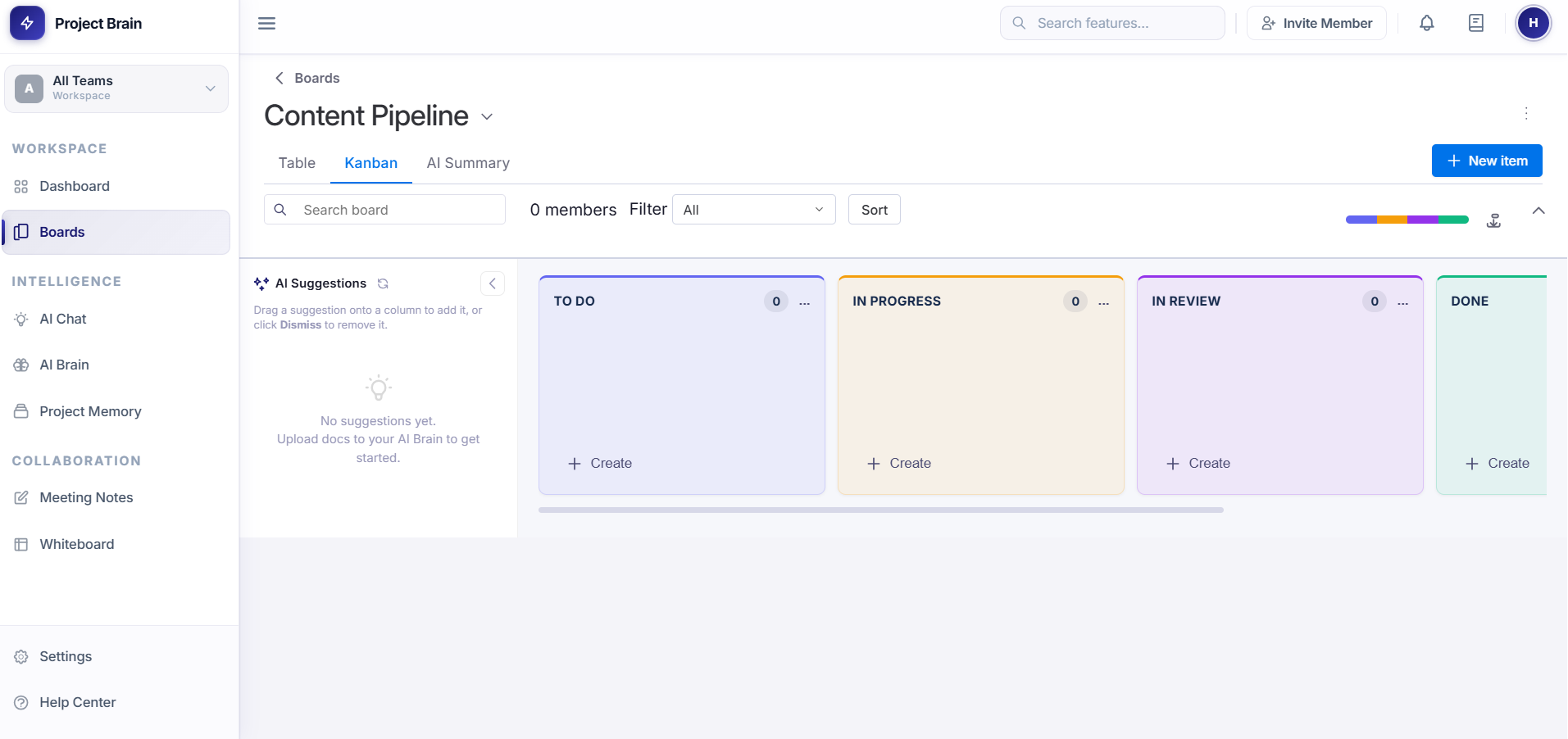1568x739 pixels.
Task: Click the Project Brain lightning logo
Action: (27, 23)
